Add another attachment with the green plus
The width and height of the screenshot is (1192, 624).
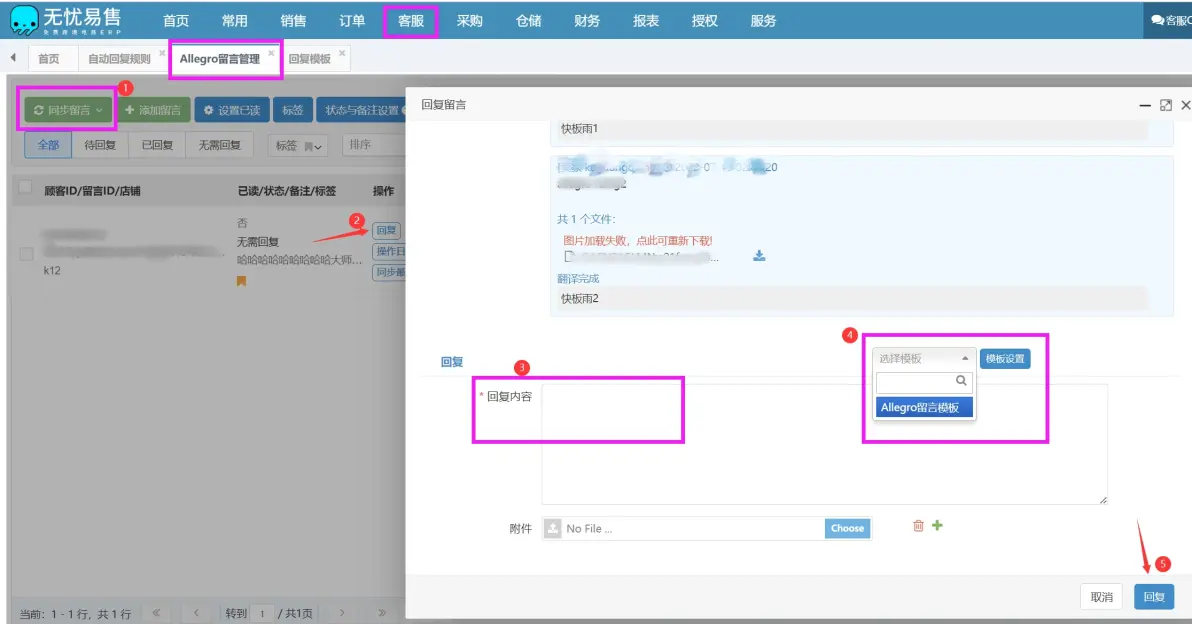937,525
